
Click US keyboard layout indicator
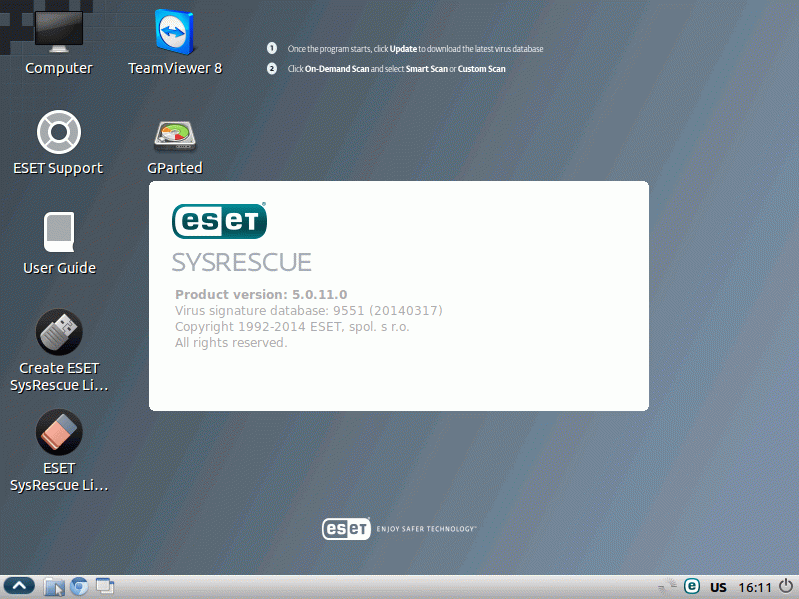point(718,587)
